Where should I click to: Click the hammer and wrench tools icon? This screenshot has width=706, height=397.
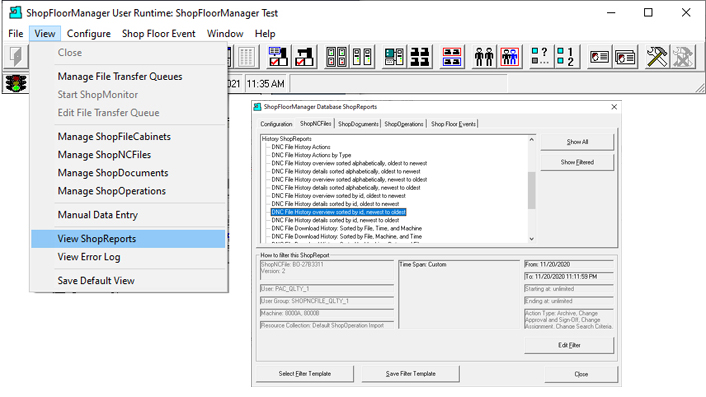(656, 57)
